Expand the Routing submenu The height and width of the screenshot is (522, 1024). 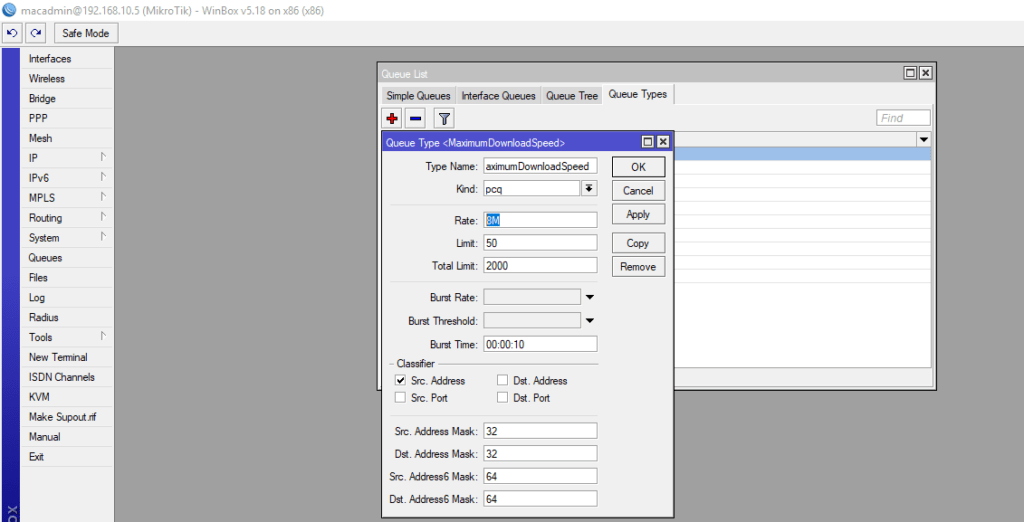[67, 218]
